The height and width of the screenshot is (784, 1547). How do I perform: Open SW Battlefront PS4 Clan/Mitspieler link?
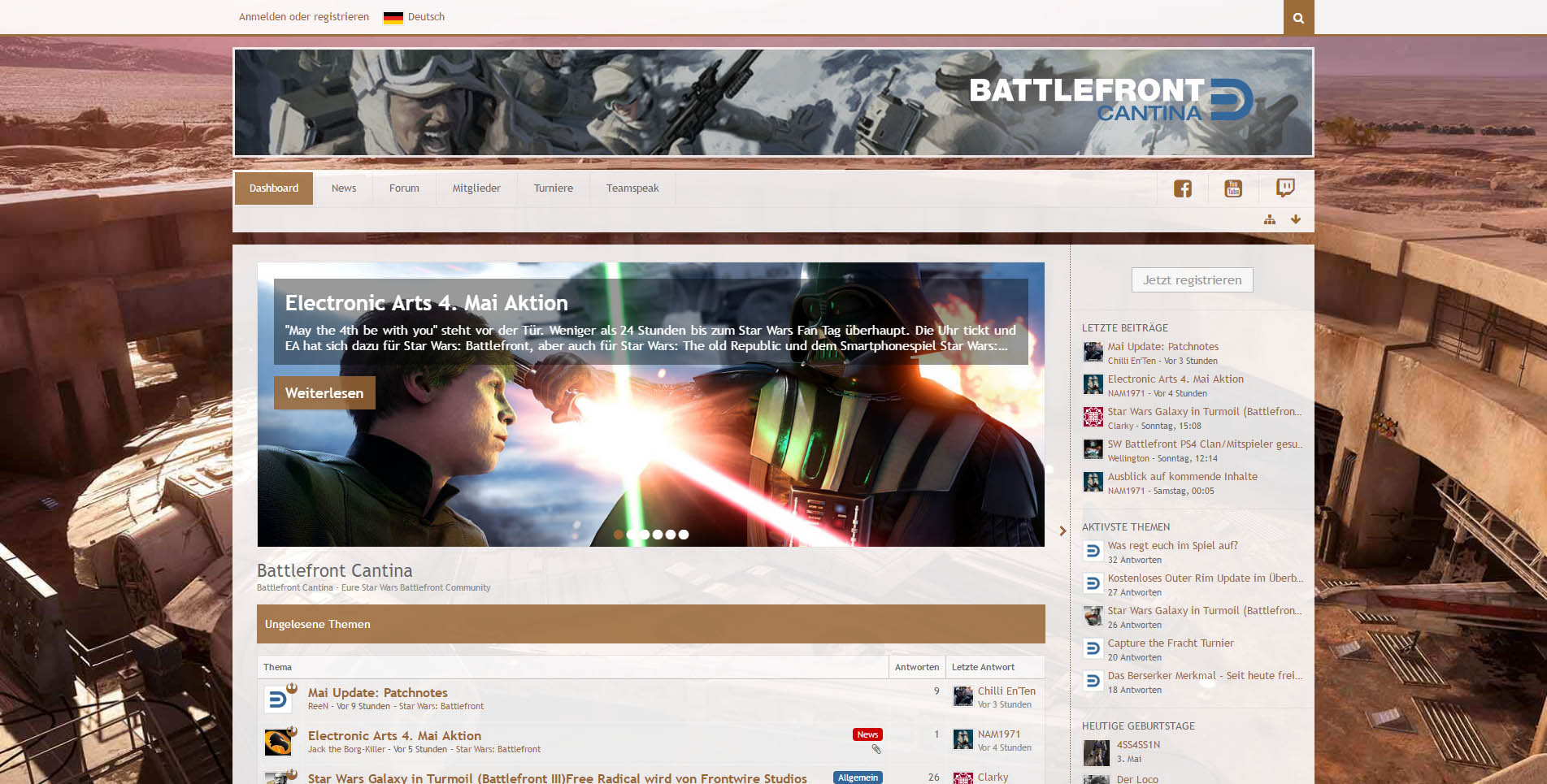tap(1205, 444)
